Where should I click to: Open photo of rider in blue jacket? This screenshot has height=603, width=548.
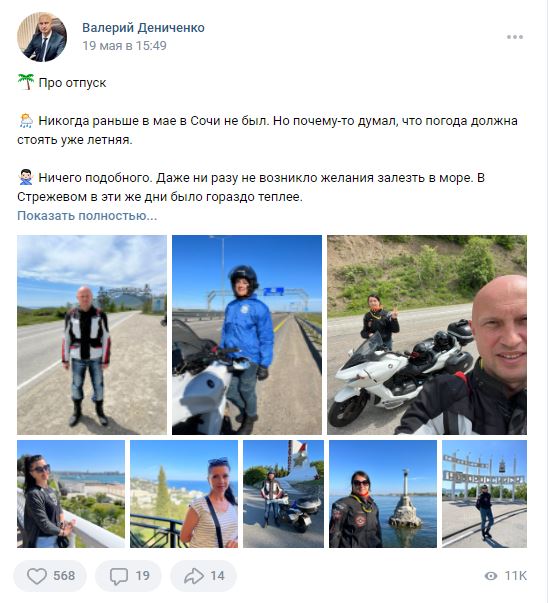coord(247,335)
